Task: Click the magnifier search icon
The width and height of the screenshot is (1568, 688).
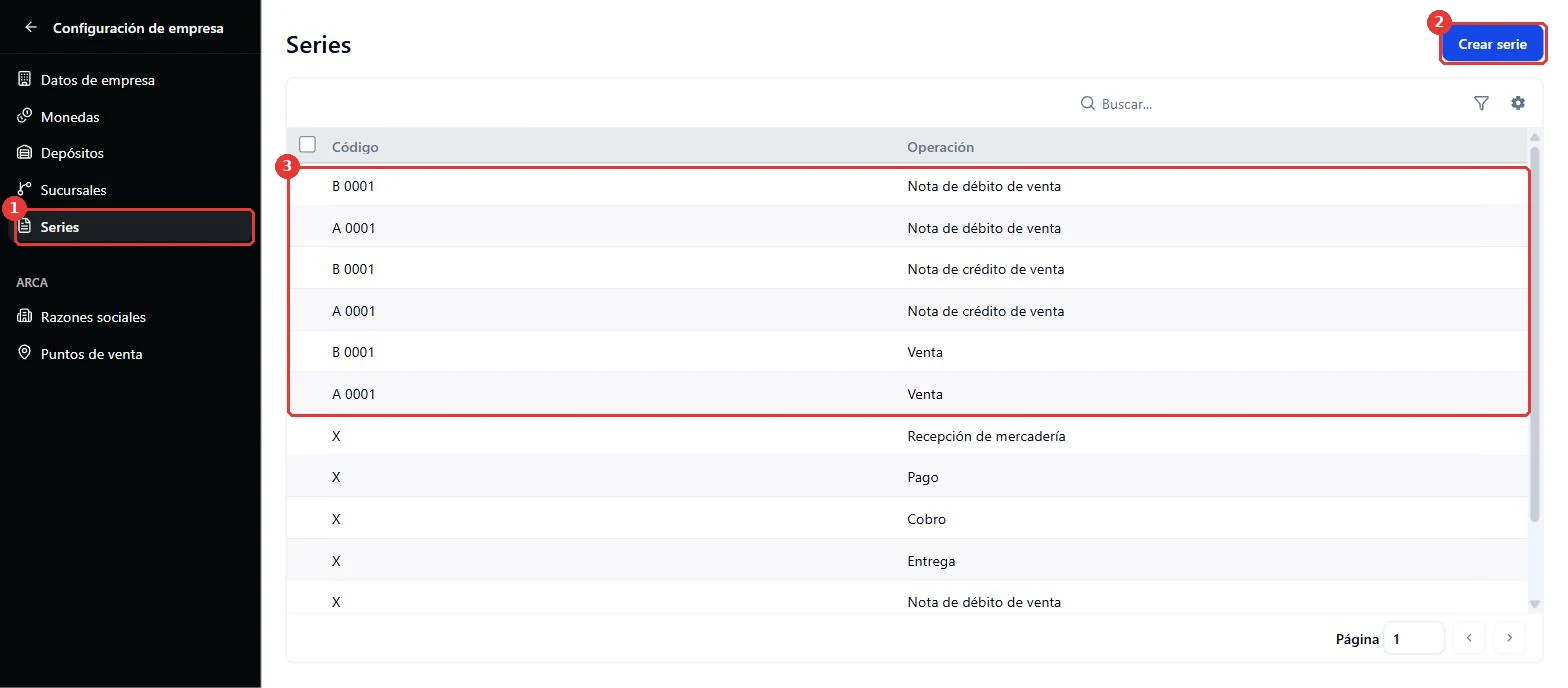Action: pos(1088,103)
